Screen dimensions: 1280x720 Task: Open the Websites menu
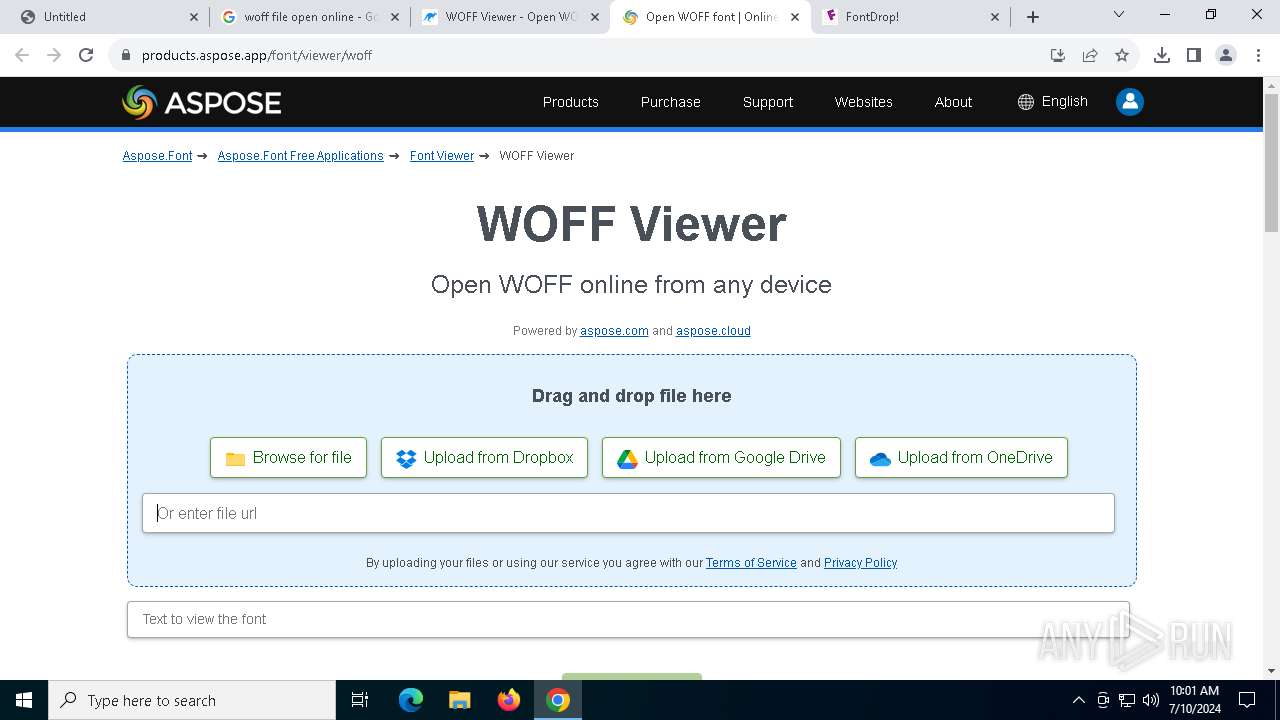(864, 102)
